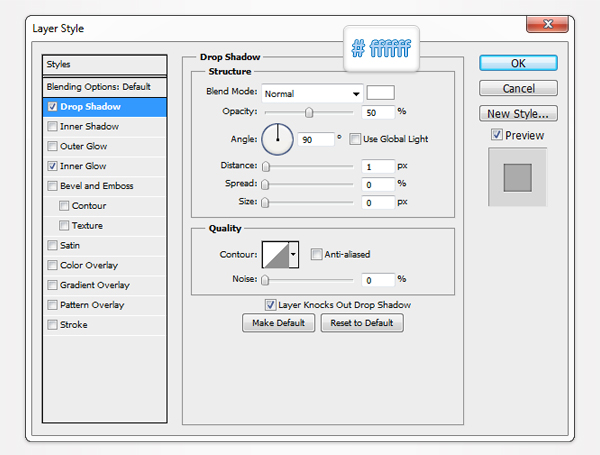This screenshot has height=455, width=600.
Task: Expand the Contour picker arrow
Action: [x=293, y=255]
